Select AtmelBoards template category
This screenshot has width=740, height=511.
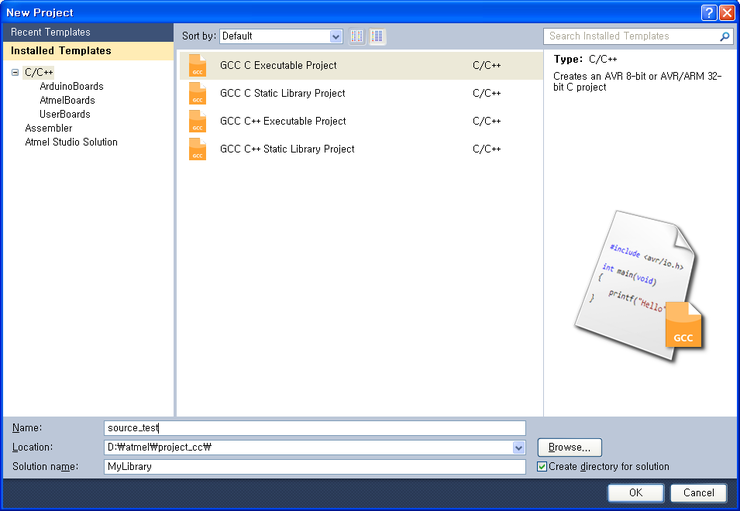(67, 101)
